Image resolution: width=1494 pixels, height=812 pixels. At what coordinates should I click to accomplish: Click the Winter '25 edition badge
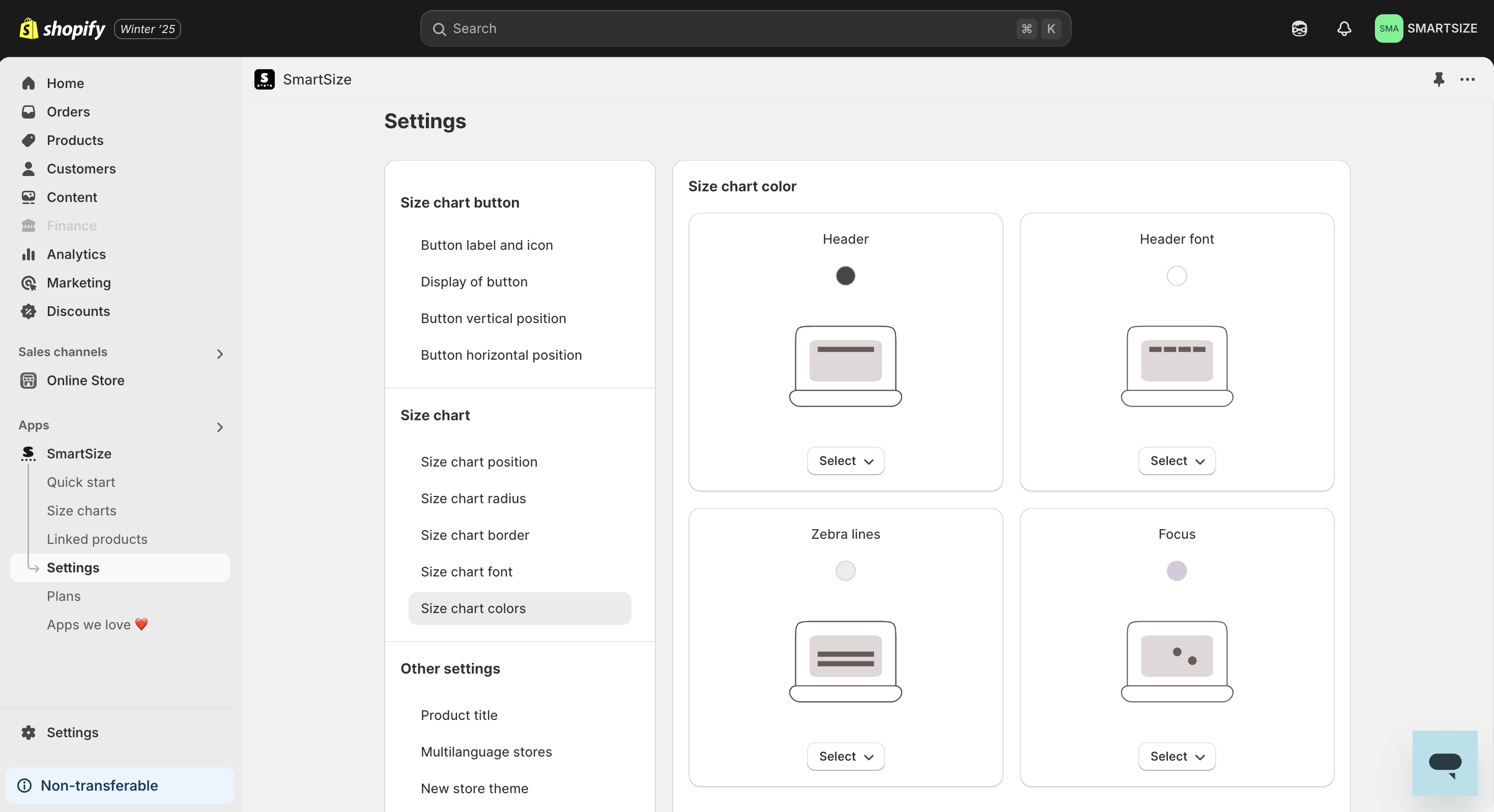coord(147,29)
